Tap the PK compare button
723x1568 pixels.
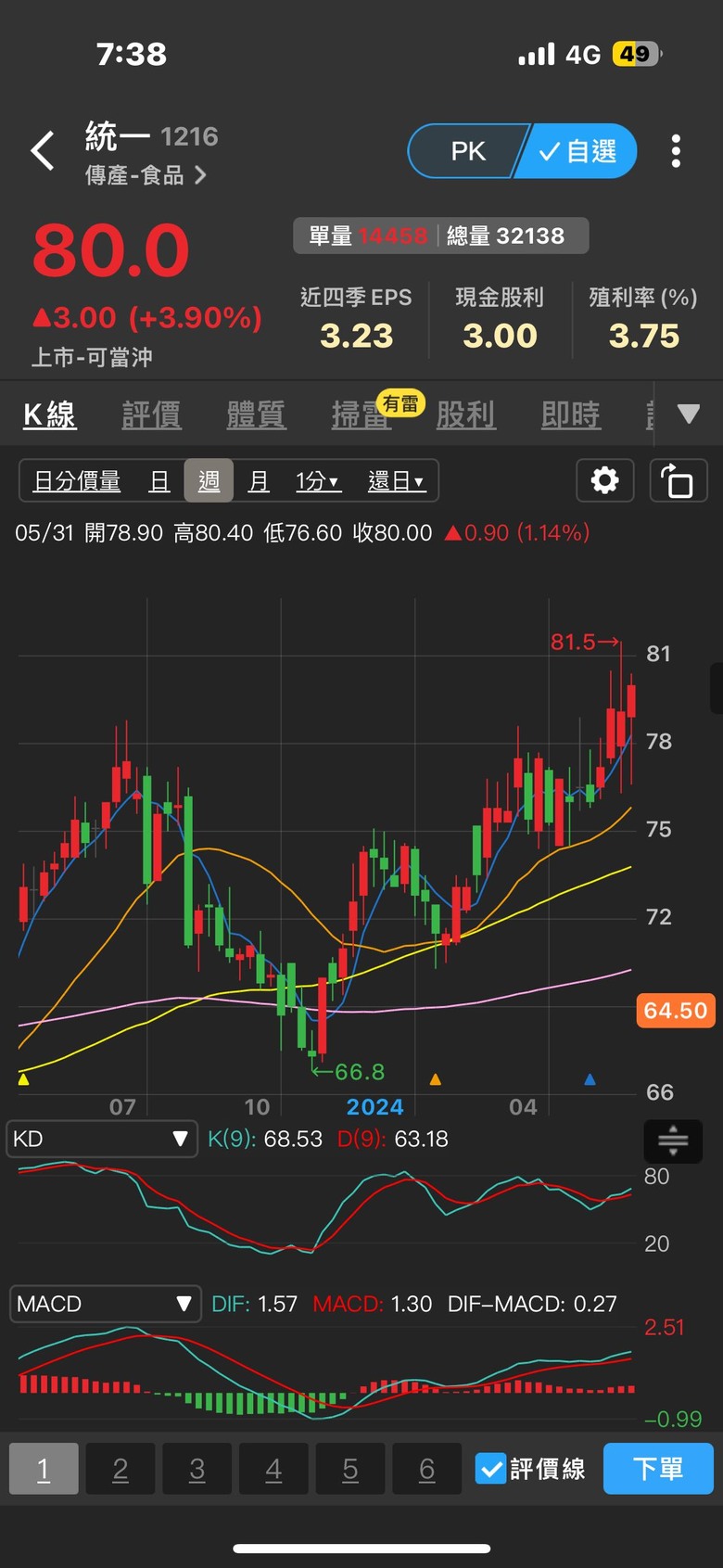coord(468,151)
